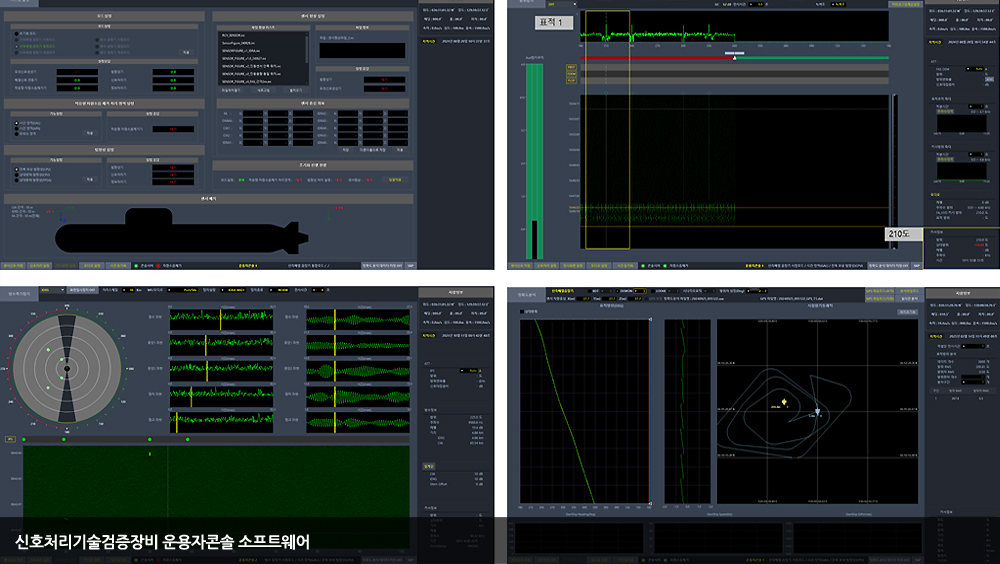This screenshot has width=1000, height=564.
Task: Toggle the top yellow-outlined button beside gray tracks
Action: 571,67
